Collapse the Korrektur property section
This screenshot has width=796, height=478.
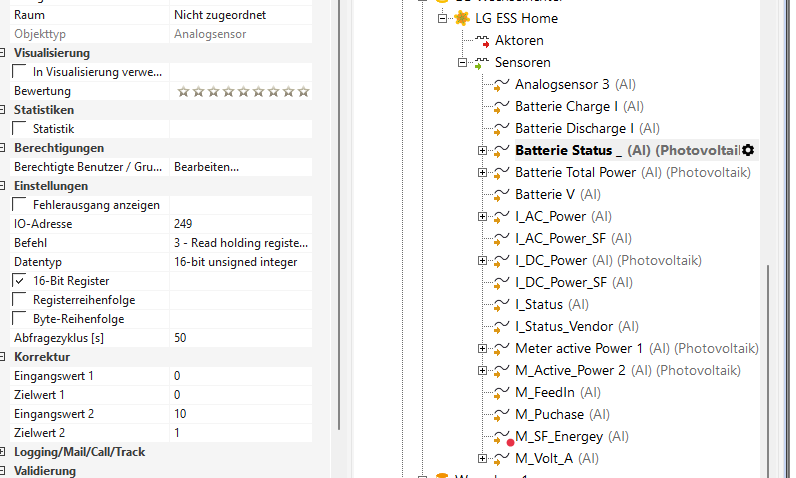pyautogui.click(x=5, y=357)
